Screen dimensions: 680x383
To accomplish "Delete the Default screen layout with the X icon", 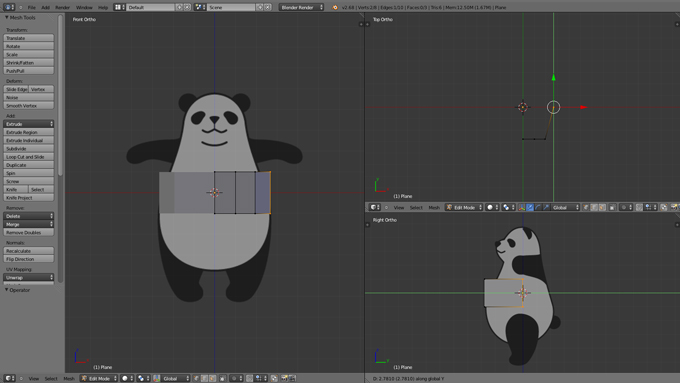I will [187, 7].
